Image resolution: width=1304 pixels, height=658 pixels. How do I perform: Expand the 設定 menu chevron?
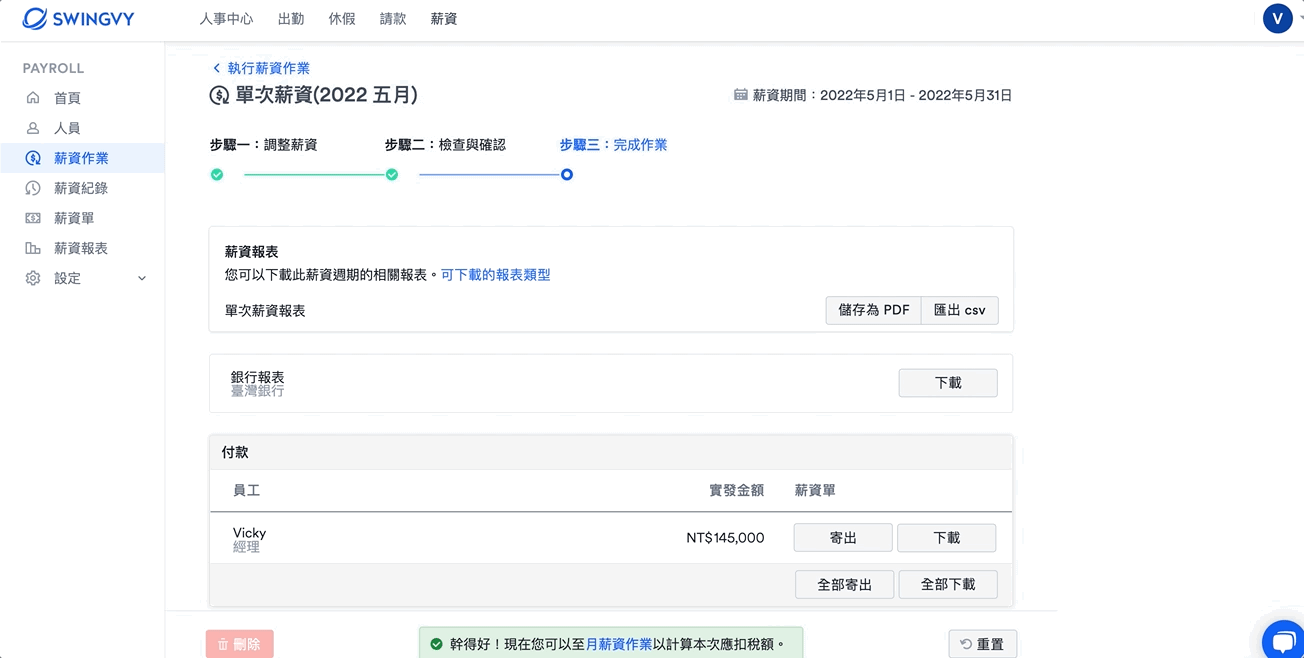[x=142, y=278]
